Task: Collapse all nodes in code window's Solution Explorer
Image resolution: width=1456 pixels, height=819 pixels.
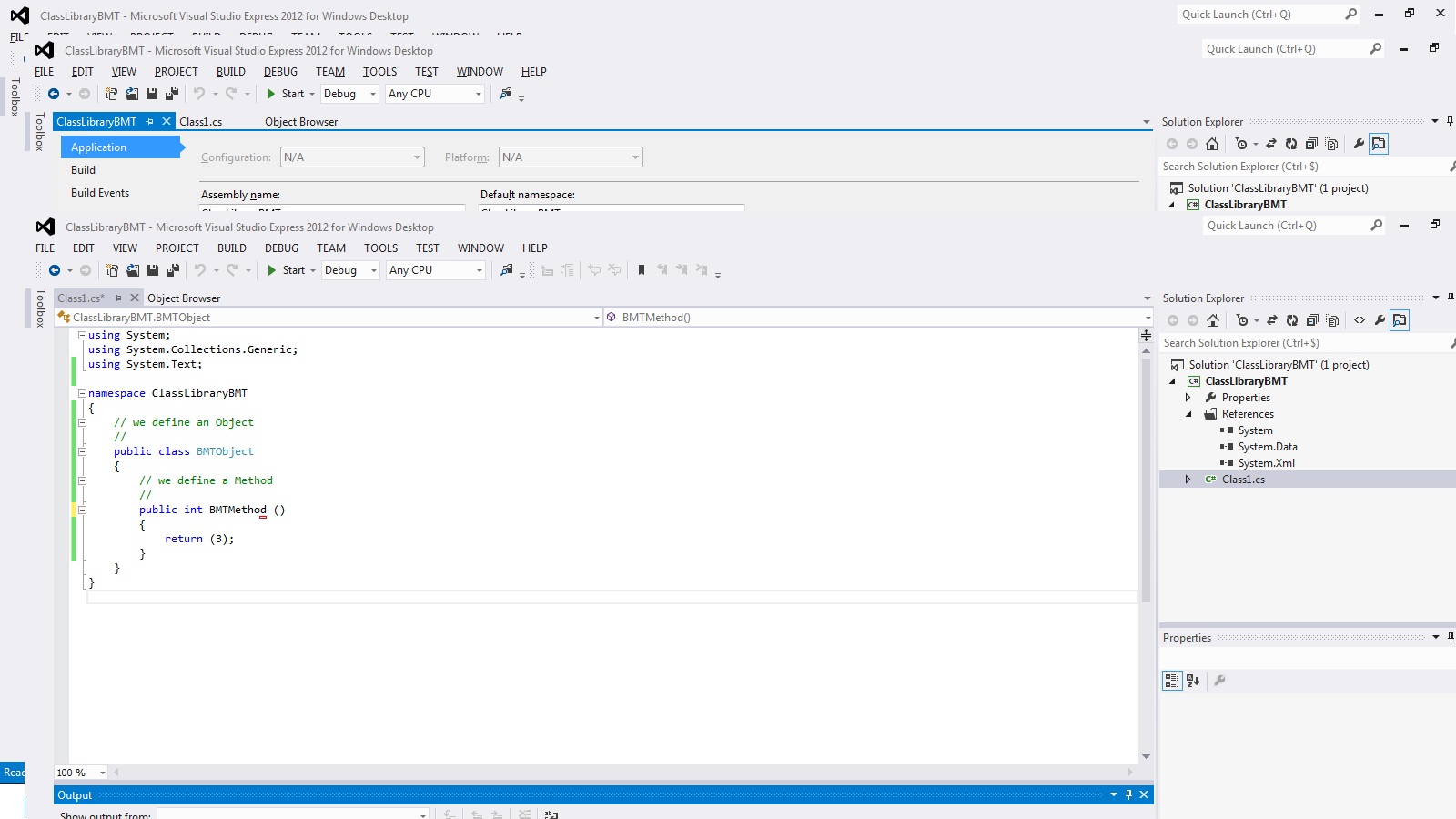Action: 1312,320
